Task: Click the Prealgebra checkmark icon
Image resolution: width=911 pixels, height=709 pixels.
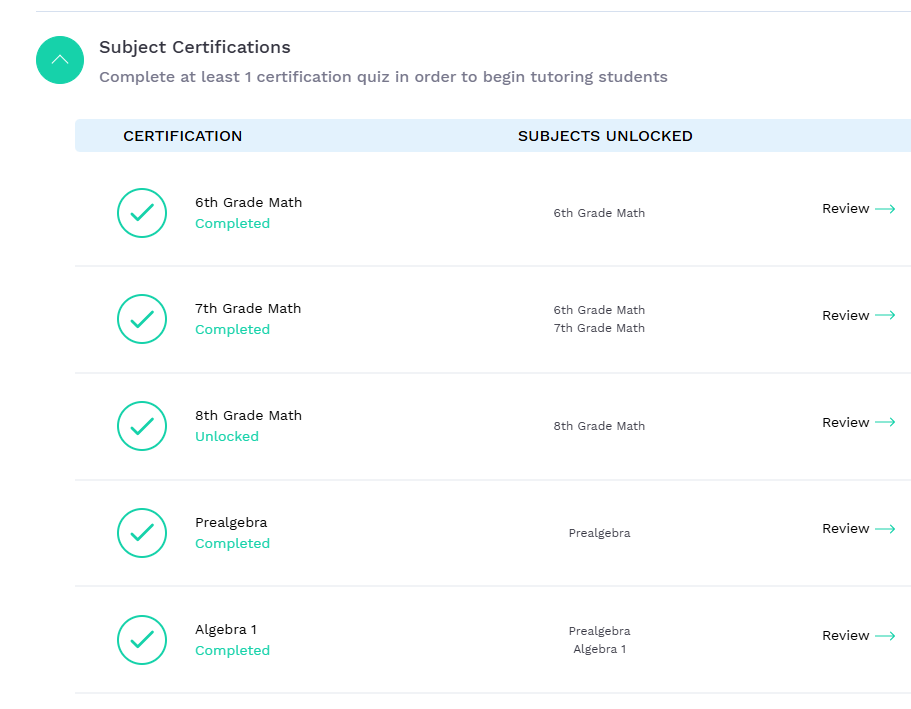Action: pyautogui.click(x=142, y=533)
